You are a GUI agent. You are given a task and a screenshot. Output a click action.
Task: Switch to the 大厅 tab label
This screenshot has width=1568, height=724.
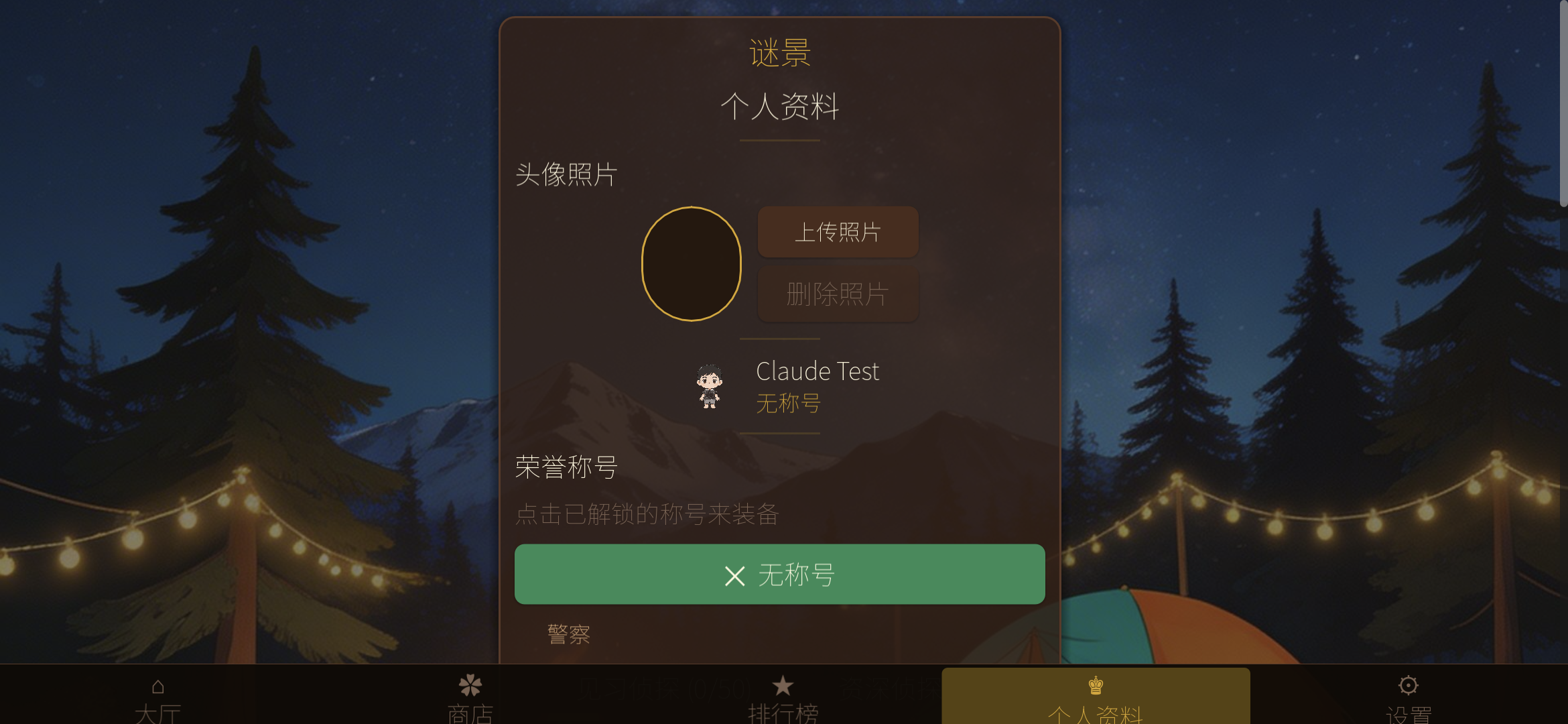pyautogui.click(x=158, y=713)
